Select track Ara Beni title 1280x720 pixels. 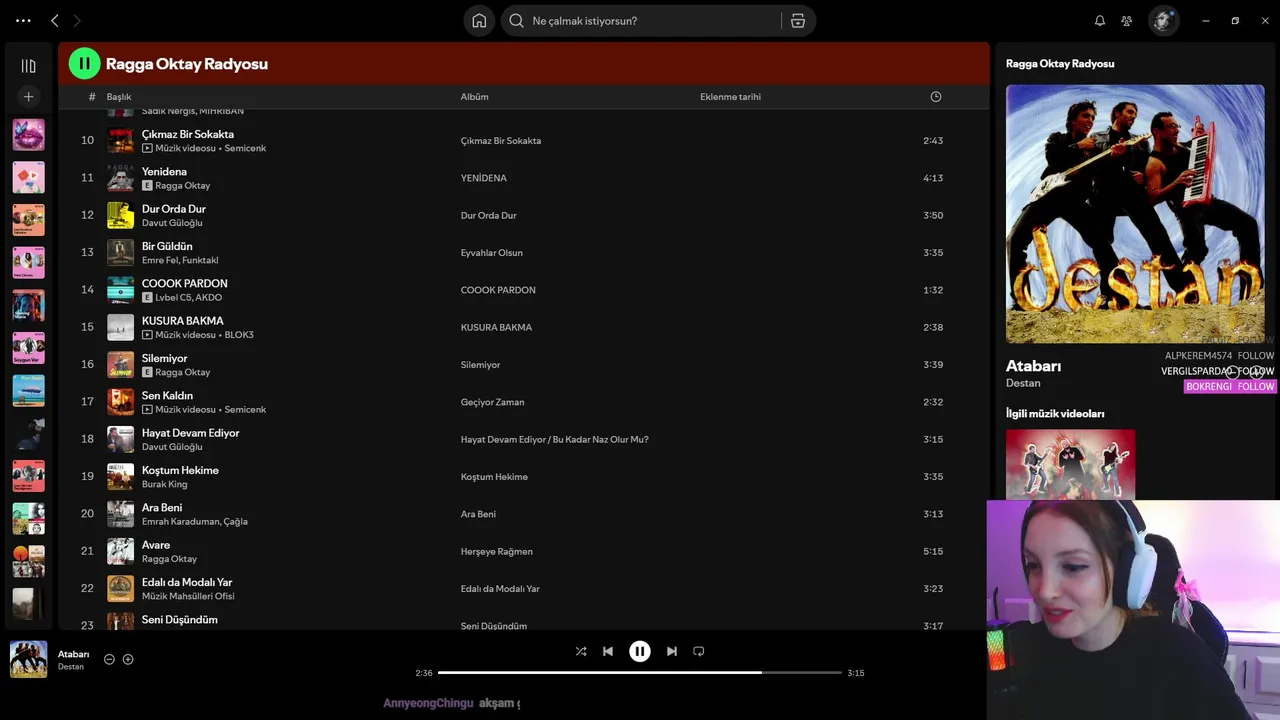point(162,507)
